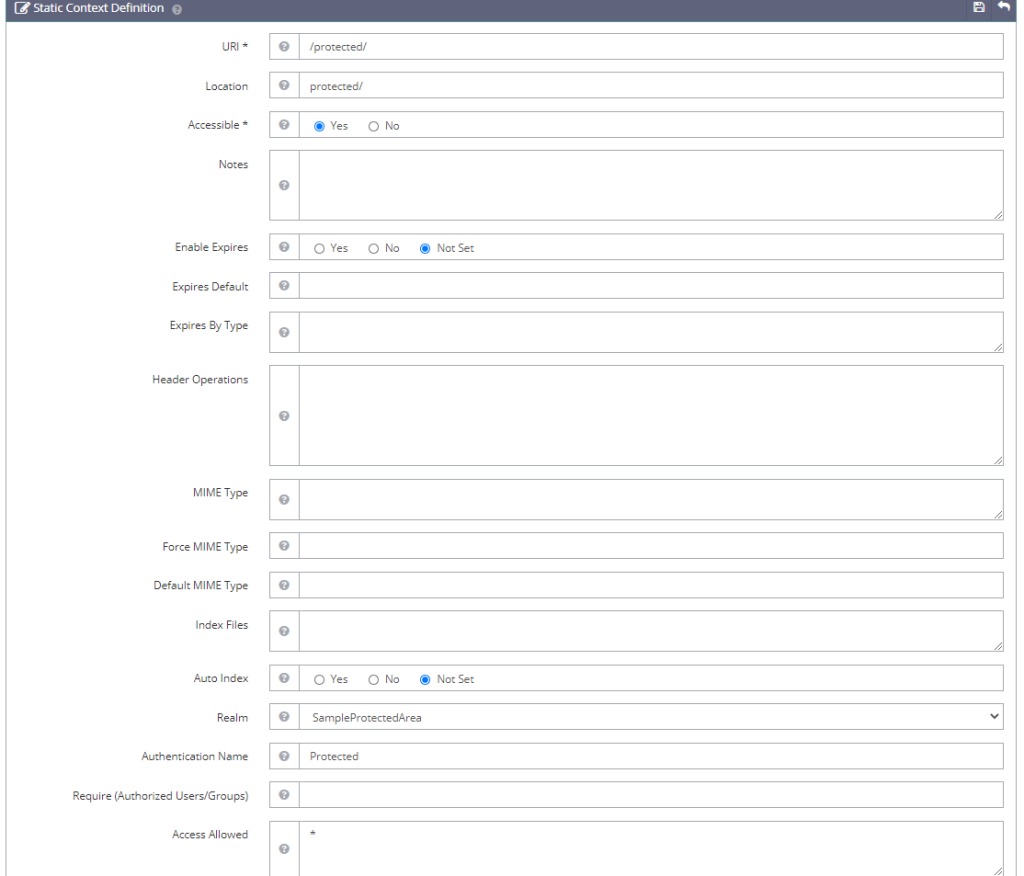Viewport: 1024px width, 876px height.
Task: Select Yes for Enable Expires
Action: click(x=320, y=248)
